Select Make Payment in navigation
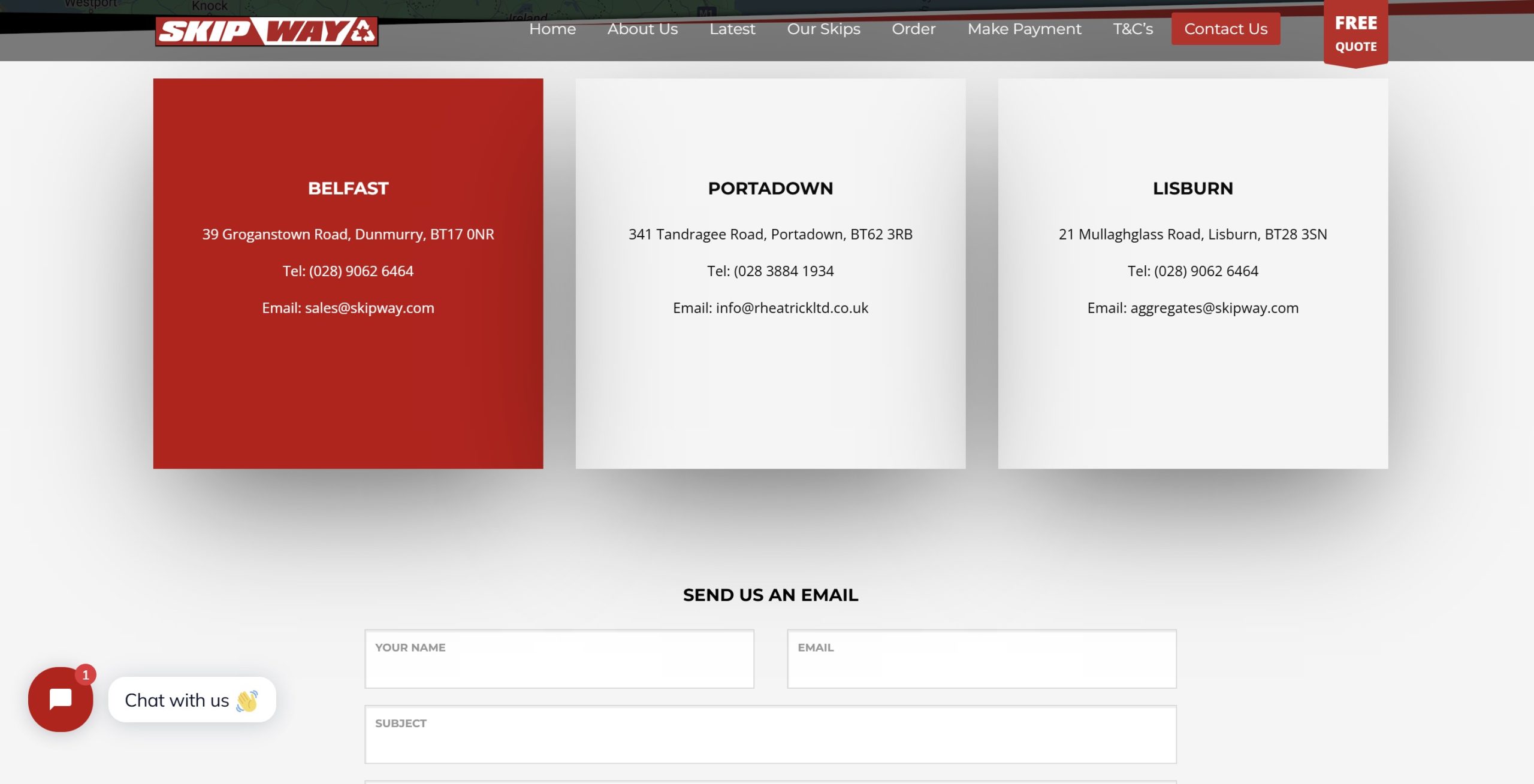This screenshot has height=784, width=1534. point(1024,29)
